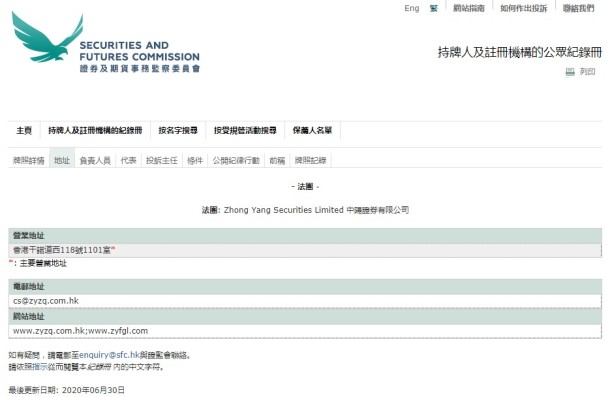Click the 指示 instructions link
Image resolution: width=610 pixels, height=397 pixels.
click(x=40, y=367)
